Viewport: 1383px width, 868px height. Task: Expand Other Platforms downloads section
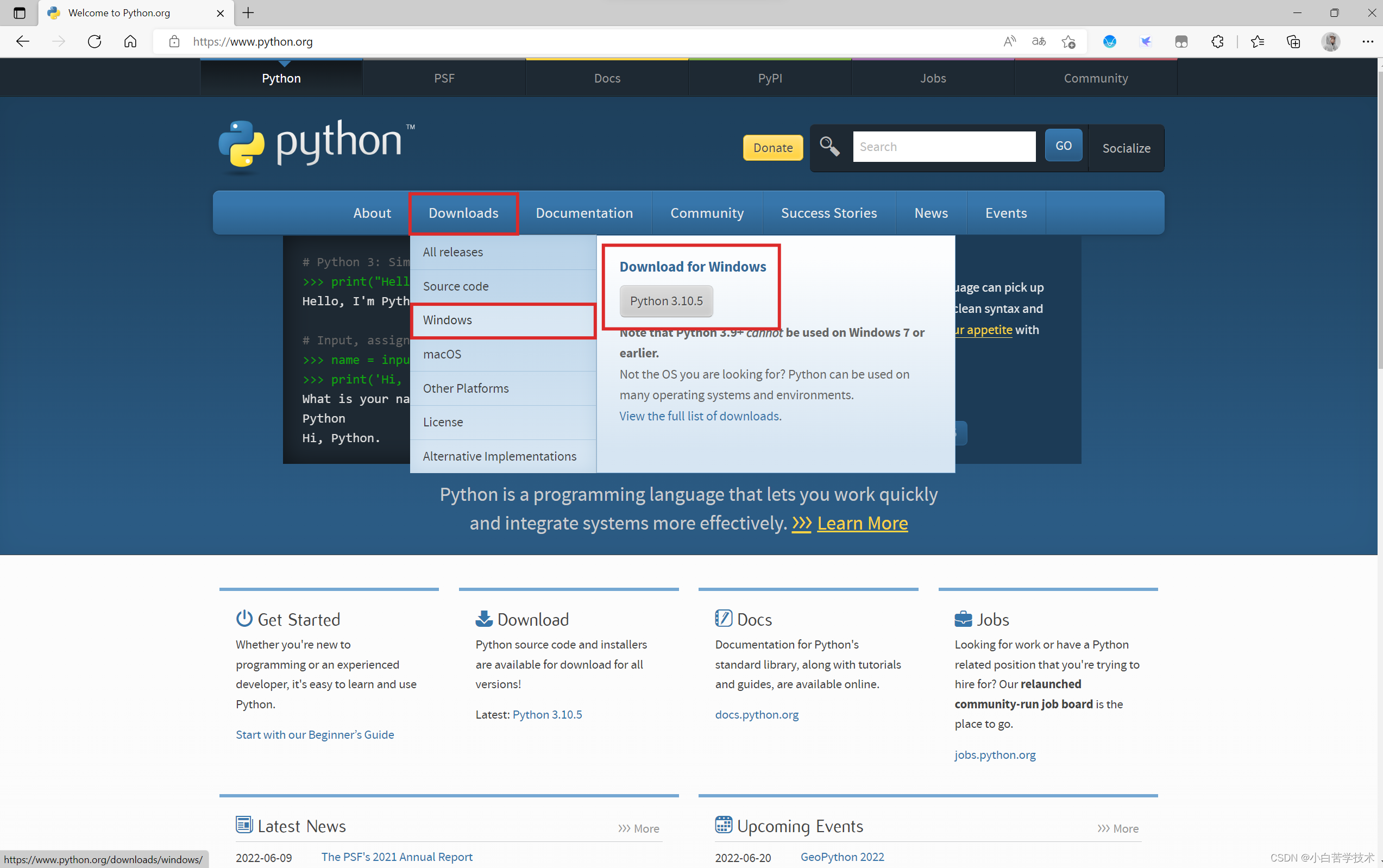[466, 387]
